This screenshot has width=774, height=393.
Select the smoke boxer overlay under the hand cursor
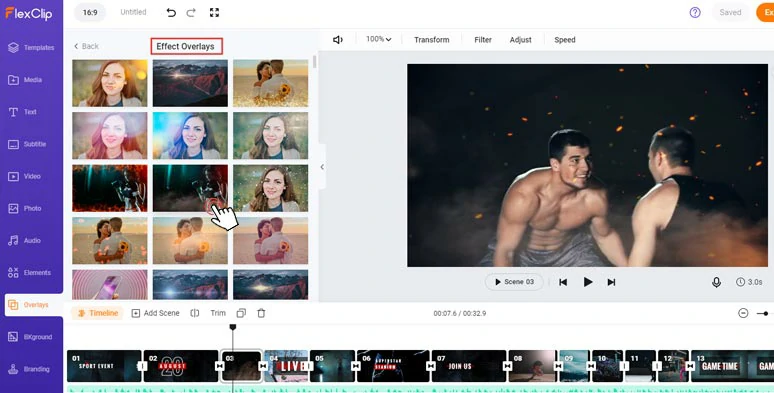point(190,188)
